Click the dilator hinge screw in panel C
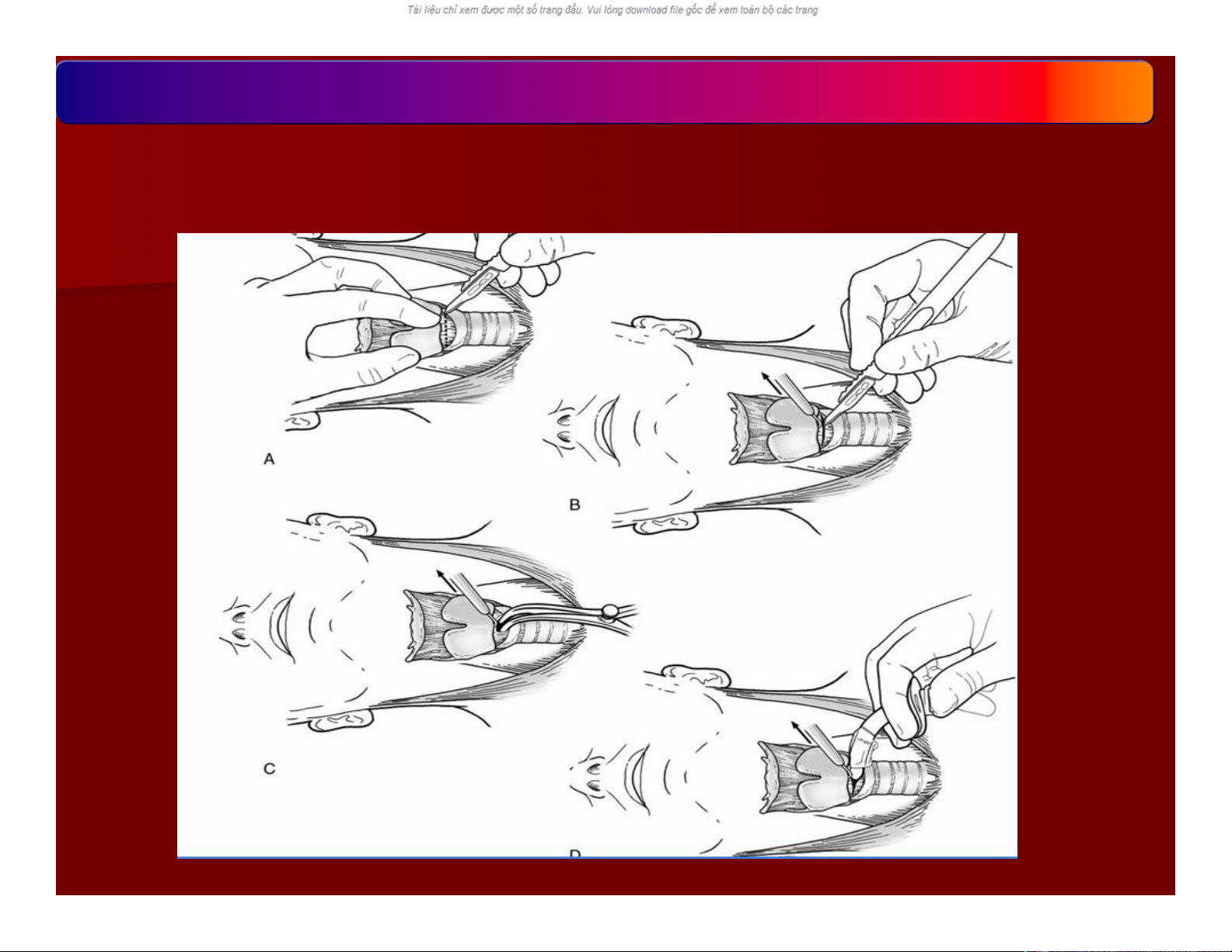The image size is (1232, 952). 612,611
